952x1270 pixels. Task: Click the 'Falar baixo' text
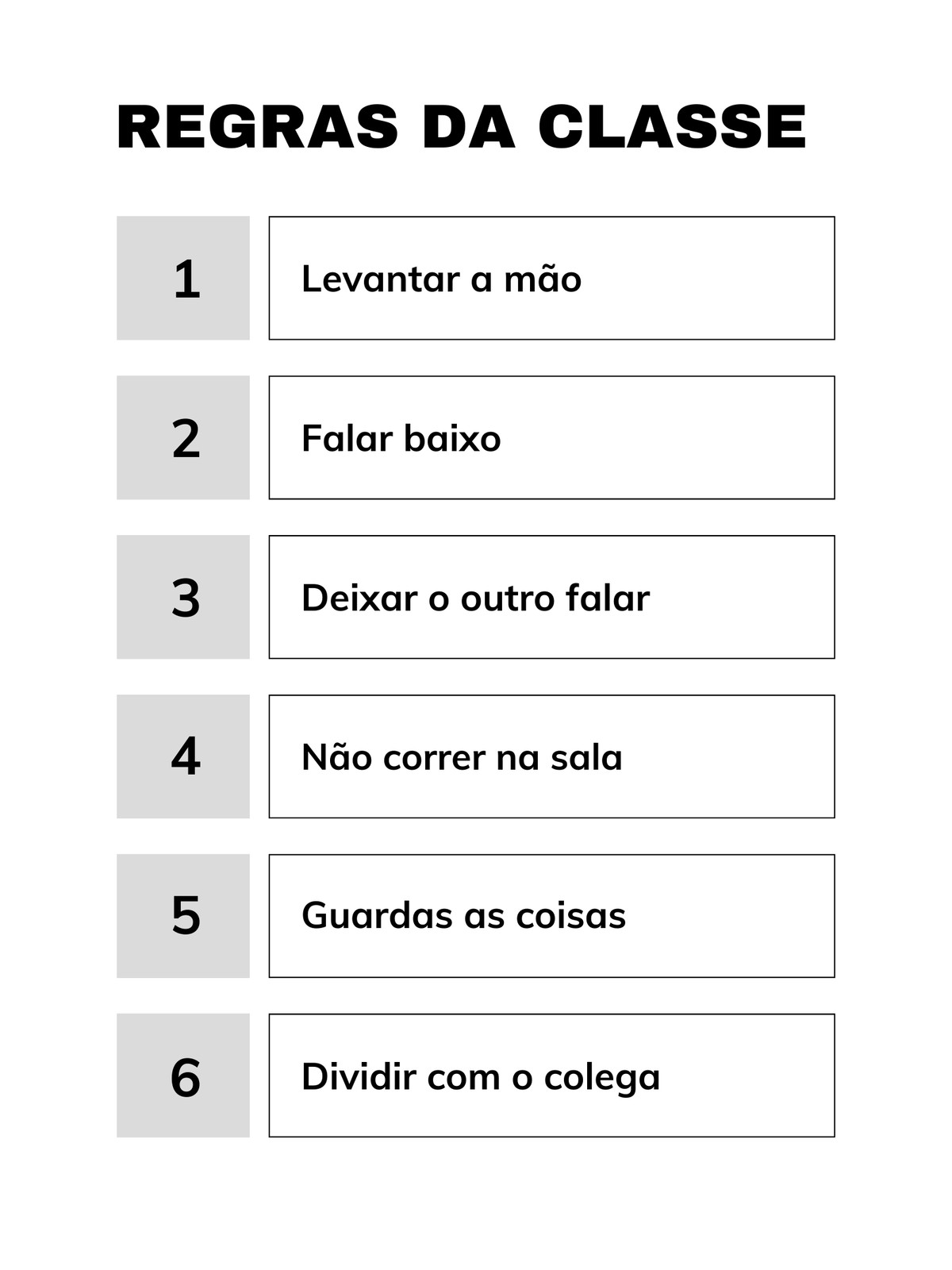(x=401, y=438)
